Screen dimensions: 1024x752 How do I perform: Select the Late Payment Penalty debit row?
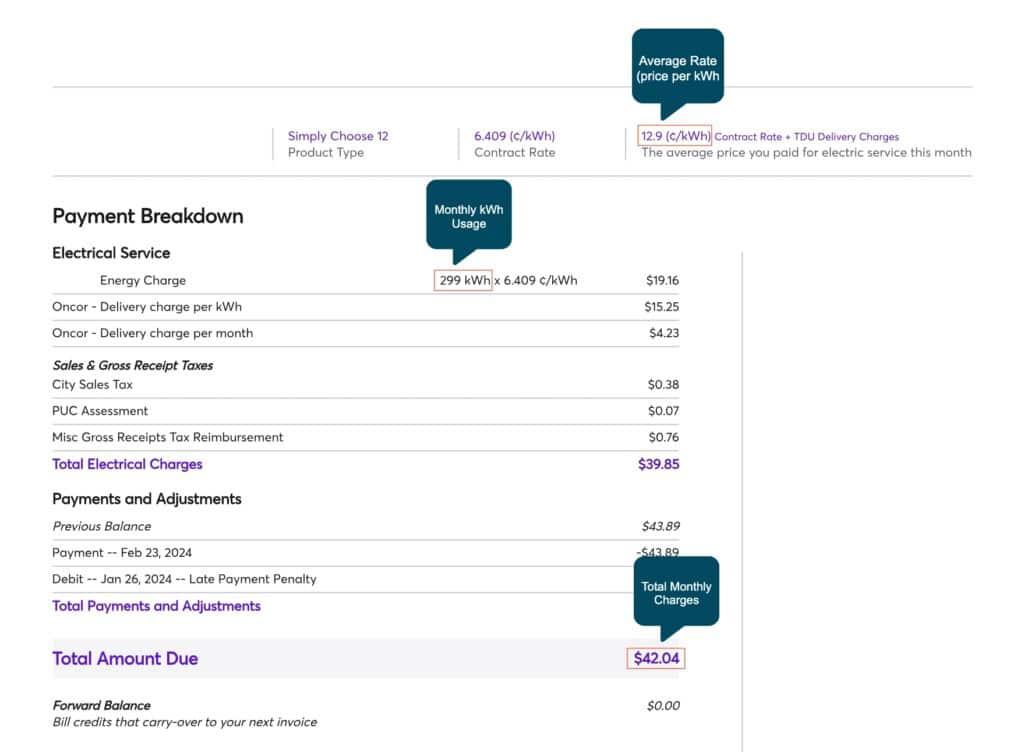pos(184,579)
